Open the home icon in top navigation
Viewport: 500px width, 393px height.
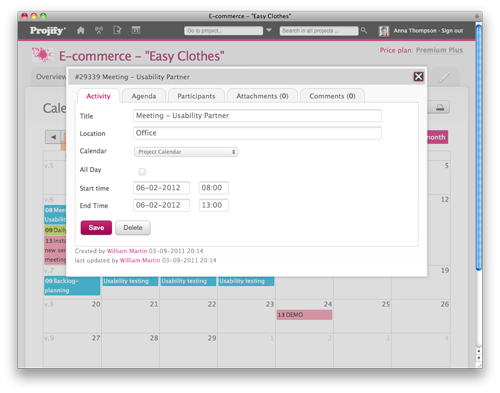(x=80, y=31)
